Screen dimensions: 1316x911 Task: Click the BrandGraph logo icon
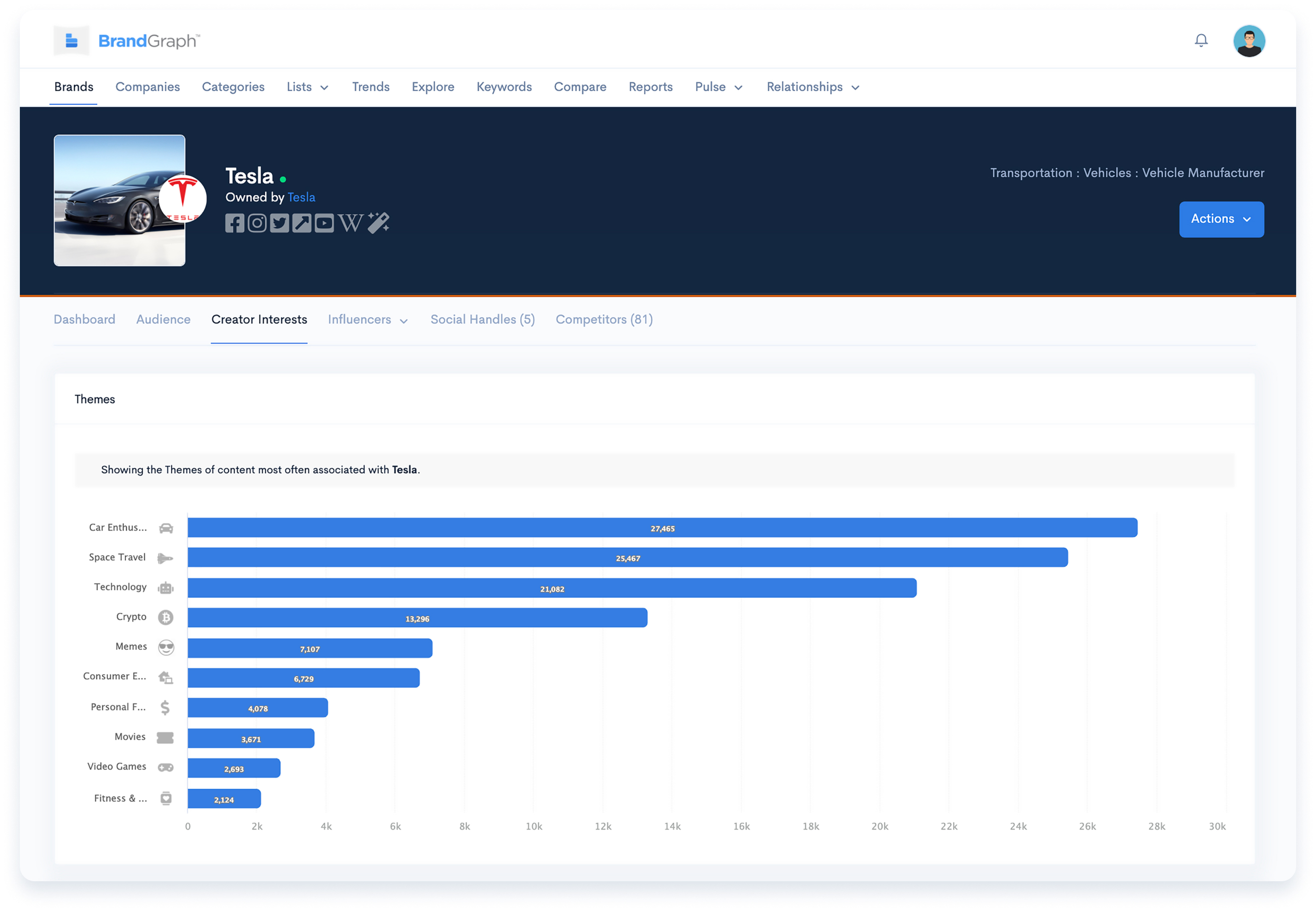[x=71, y=41]
